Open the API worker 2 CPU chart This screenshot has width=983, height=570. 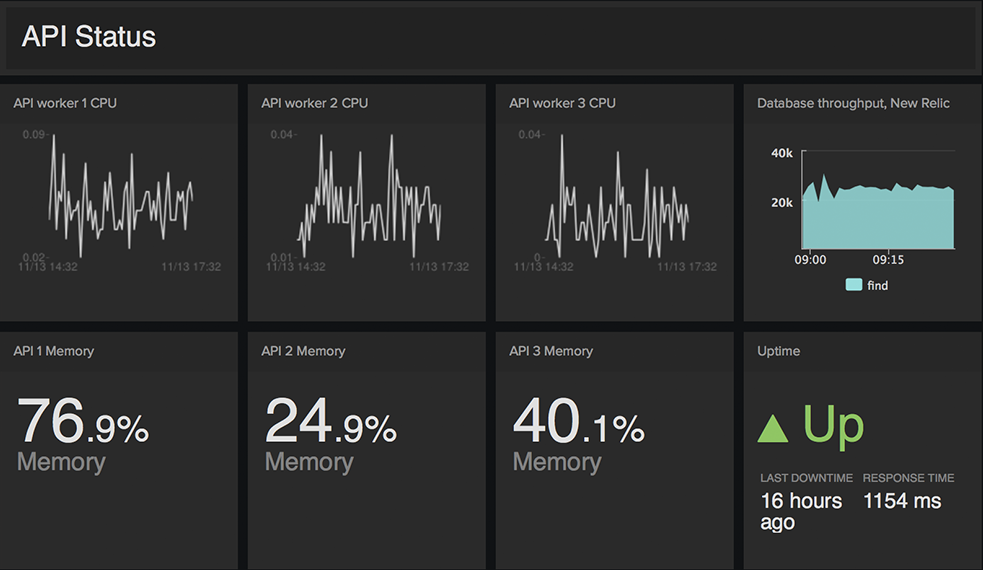click(x=368, y=197)
